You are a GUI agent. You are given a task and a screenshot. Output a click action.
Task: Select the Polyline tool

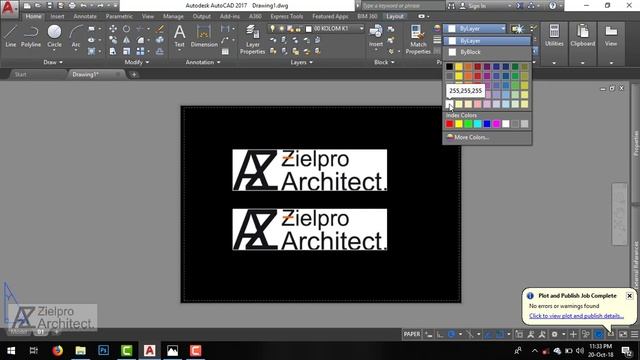pyautogui.click(x=31, y=36)
